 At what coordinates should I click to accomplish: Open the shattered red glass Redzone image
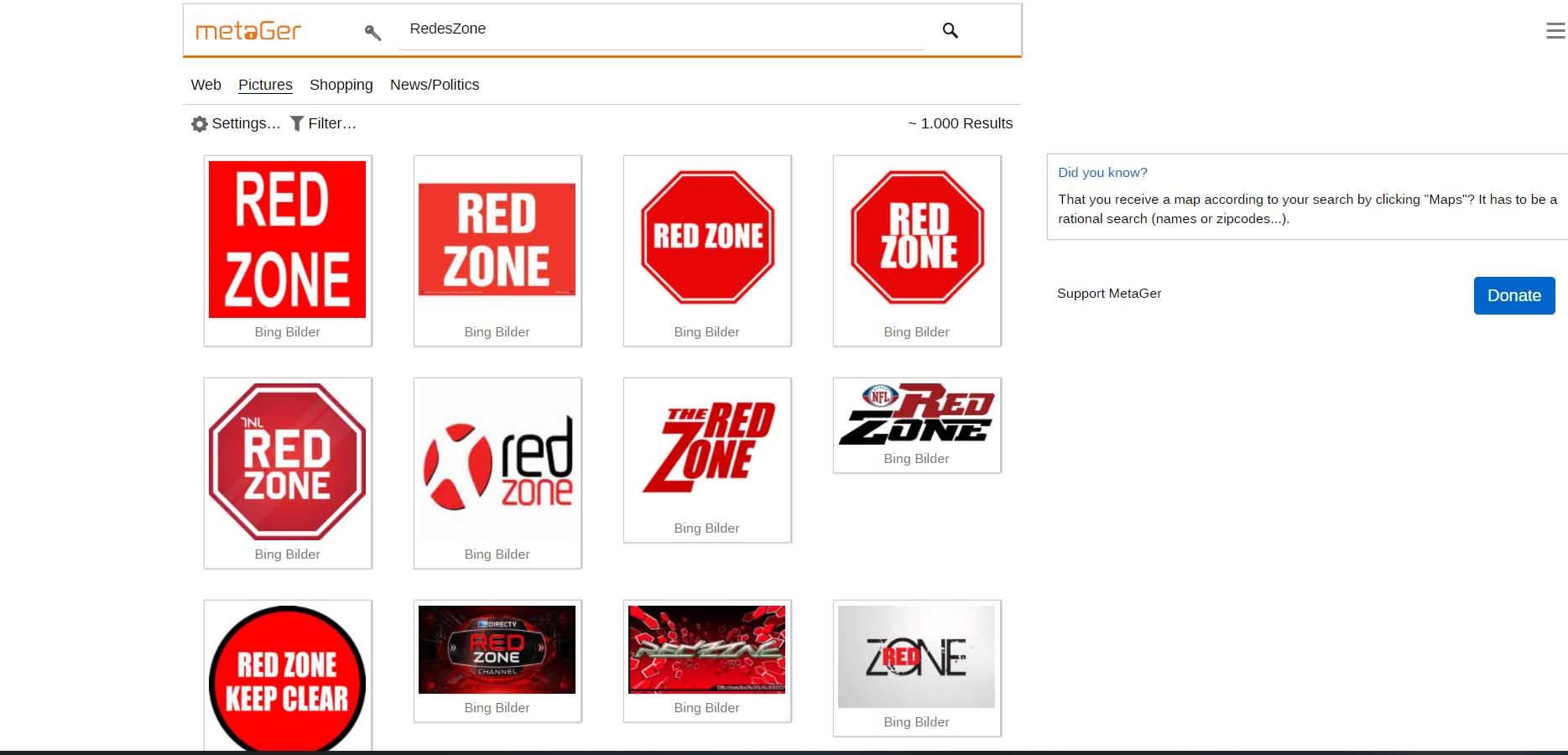tap(706, 649)
